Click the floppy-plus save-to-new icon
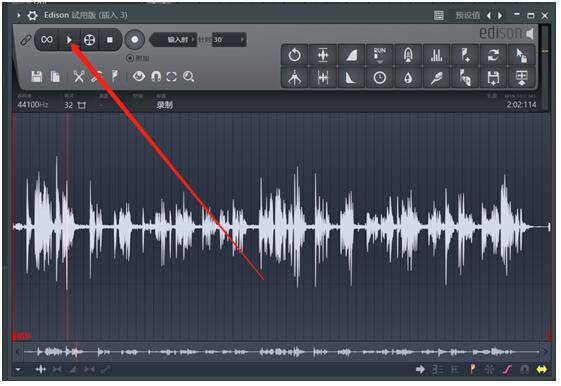This screenshot has height=386, width=561. (x=493, y=78)
